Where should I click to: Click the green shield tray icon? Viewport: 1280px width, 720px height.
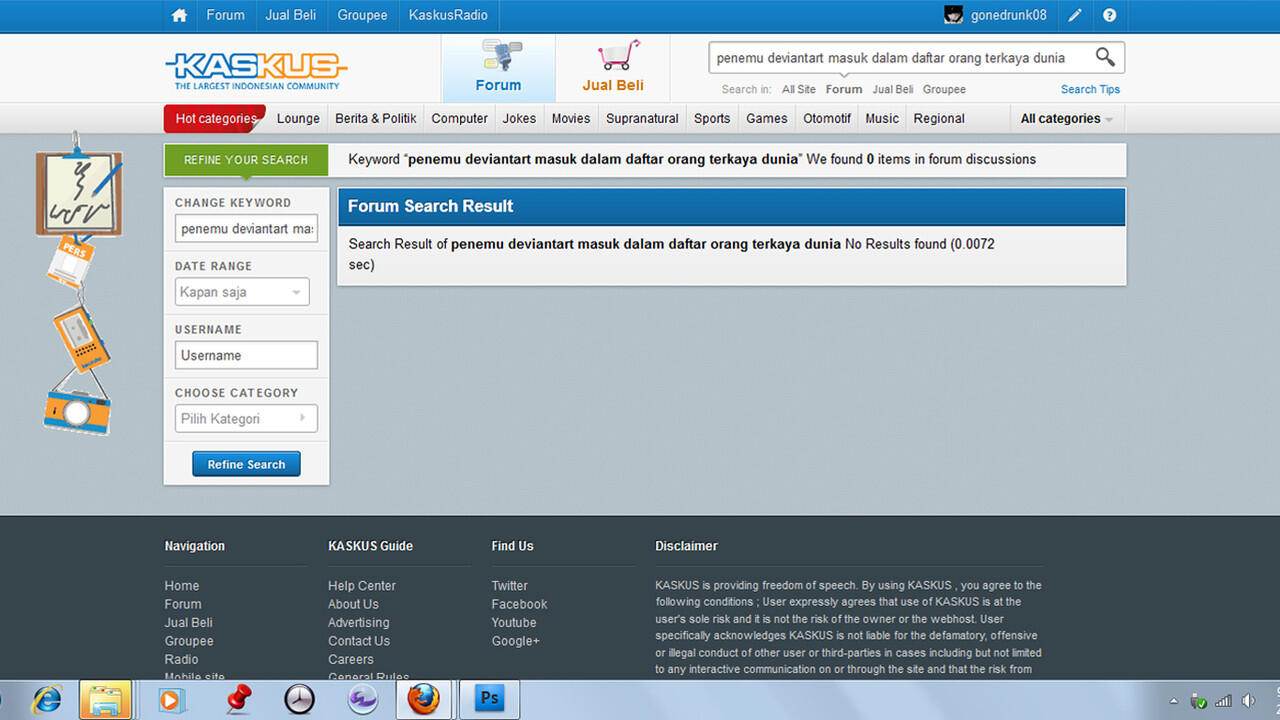click(x=1198, y=701)
